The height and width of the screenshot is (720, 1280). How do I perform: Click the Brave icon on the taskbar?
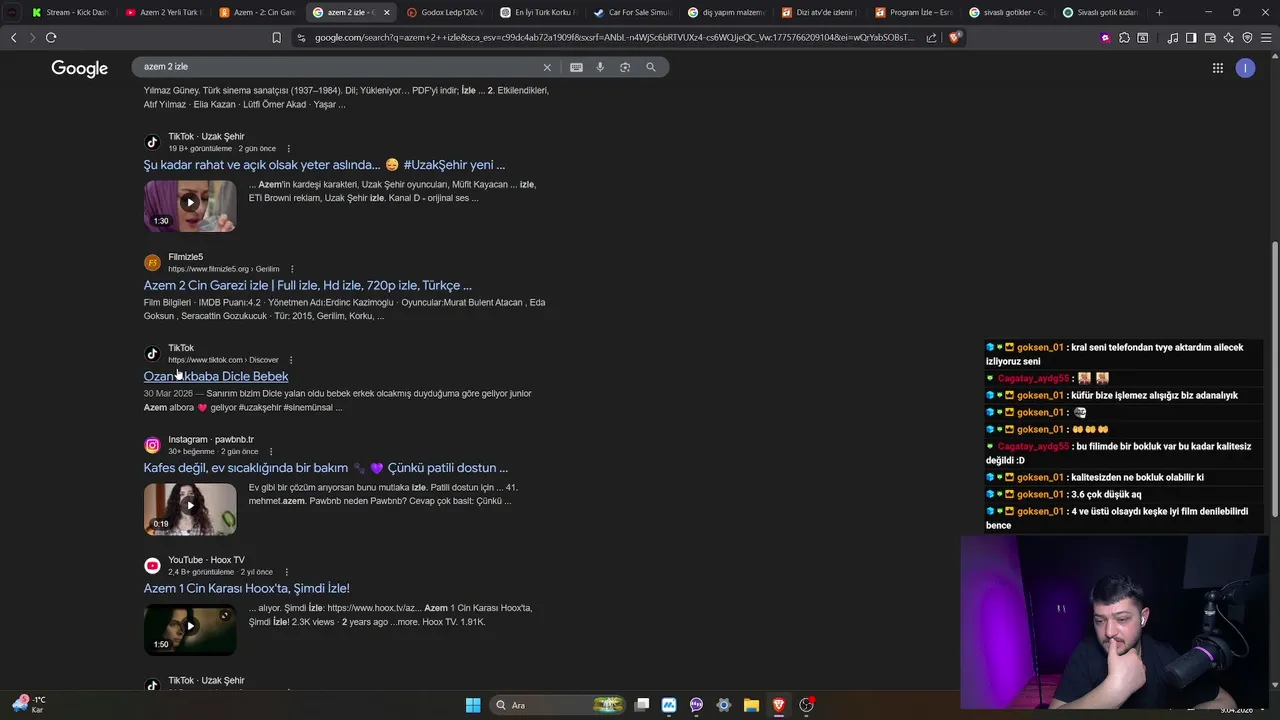(x=779, y=705)
